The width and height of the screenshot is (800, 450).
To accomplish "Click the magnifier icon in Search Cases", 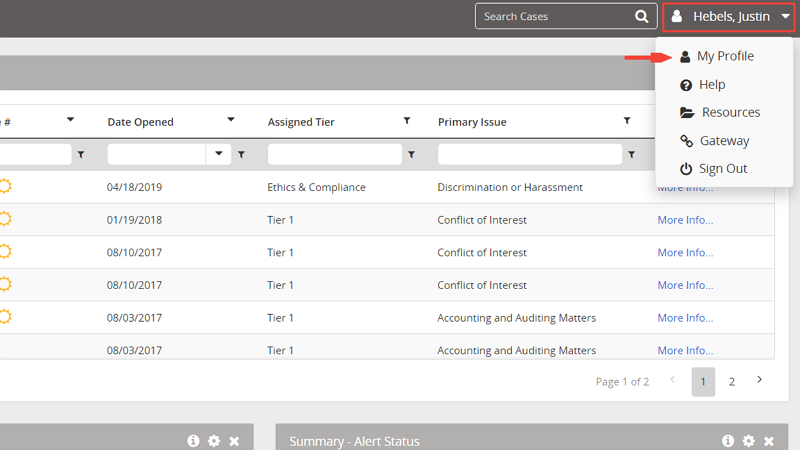I will pyautogui.click(x=641, y=16).
